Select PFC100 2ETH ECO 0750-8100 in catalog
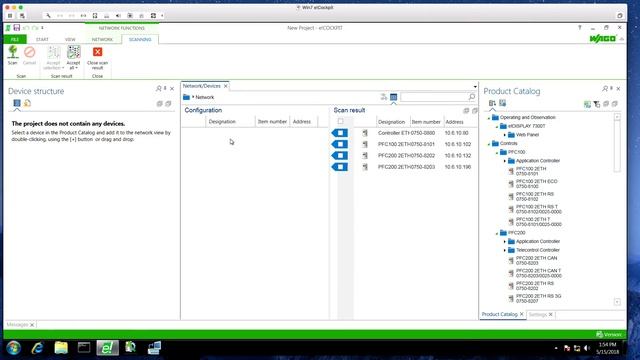 pos(536,184)
